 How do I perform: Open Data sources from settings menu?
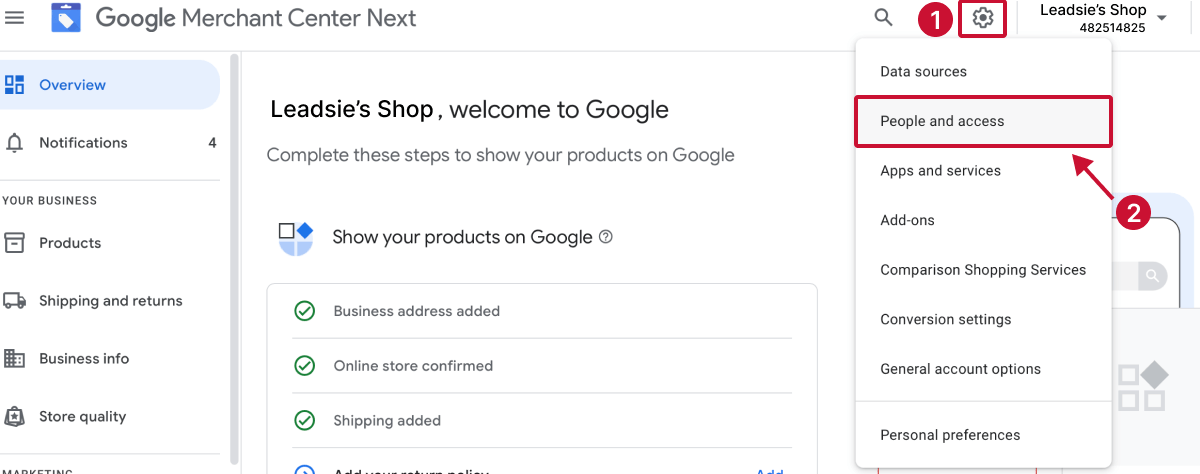[923, 72]
